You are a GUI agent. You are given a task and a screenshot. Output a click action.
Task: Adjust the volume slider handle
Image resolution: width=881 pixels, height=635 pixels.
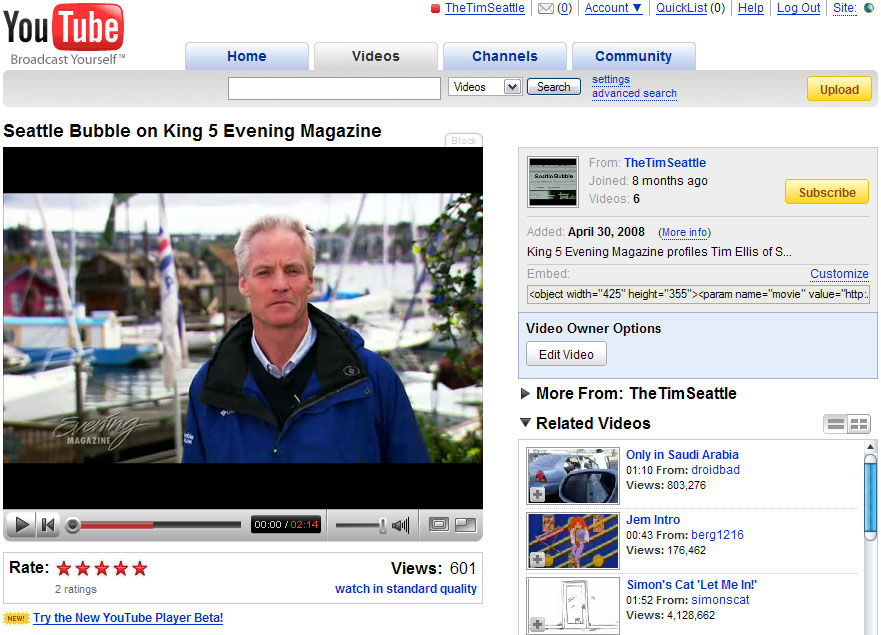[x=382, y=525]
